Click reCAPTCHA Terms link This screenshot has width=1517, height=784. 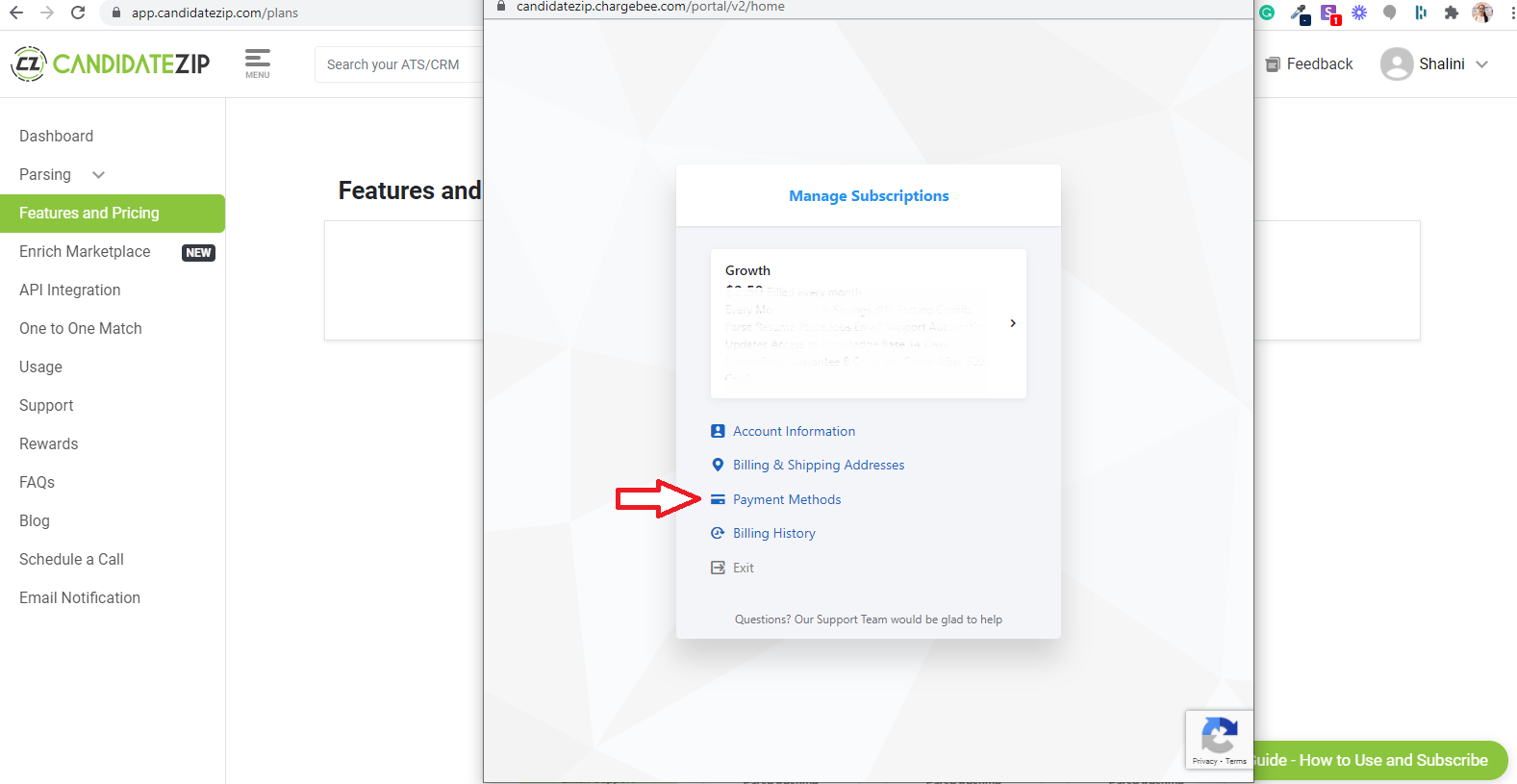click(x=1236, y=761)
